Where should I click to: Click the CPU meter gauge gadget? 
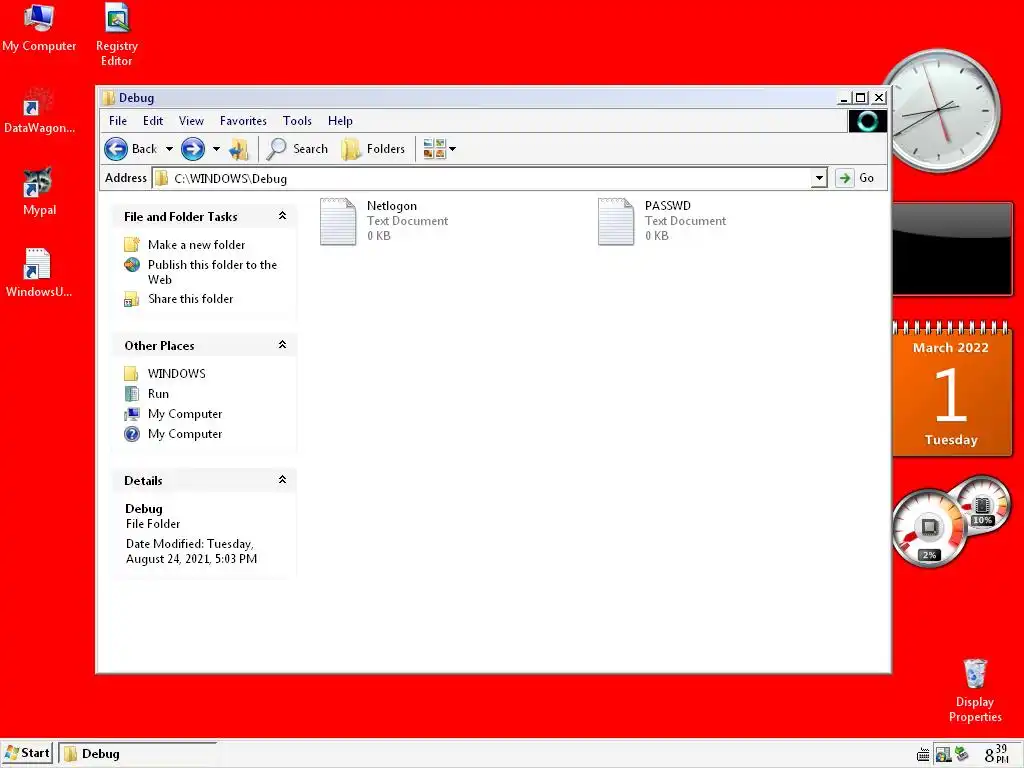tap(929, 527)
